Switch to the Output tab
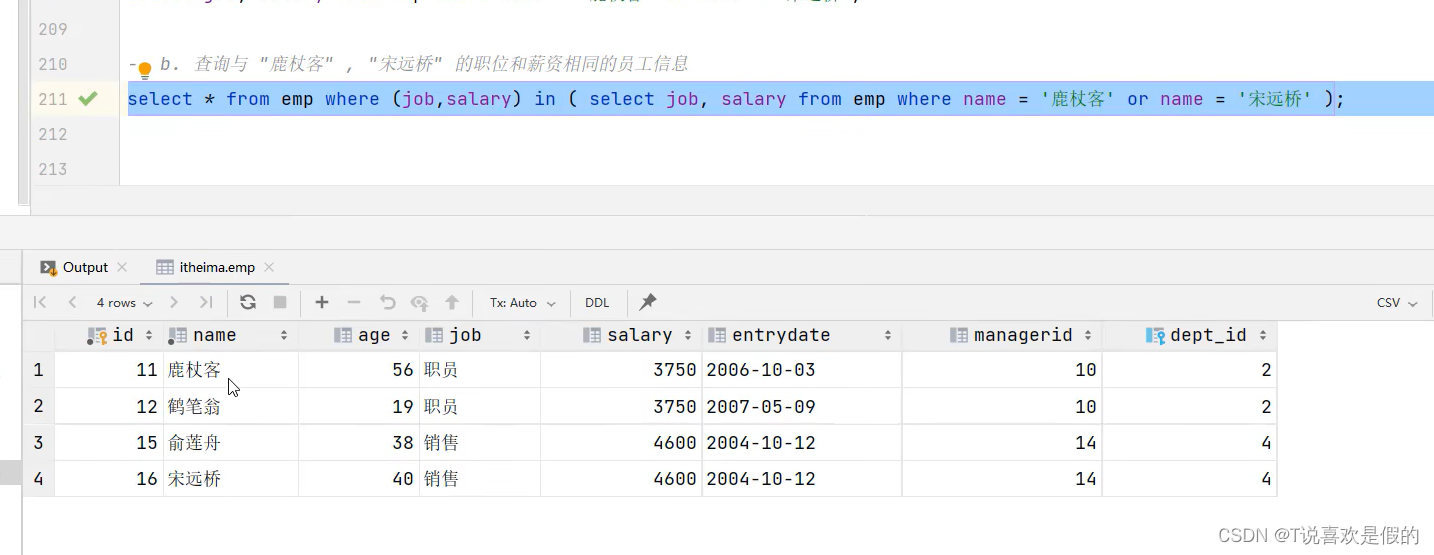The width and height of the screenshot is (1434, 555). click(x=85, y=268)
